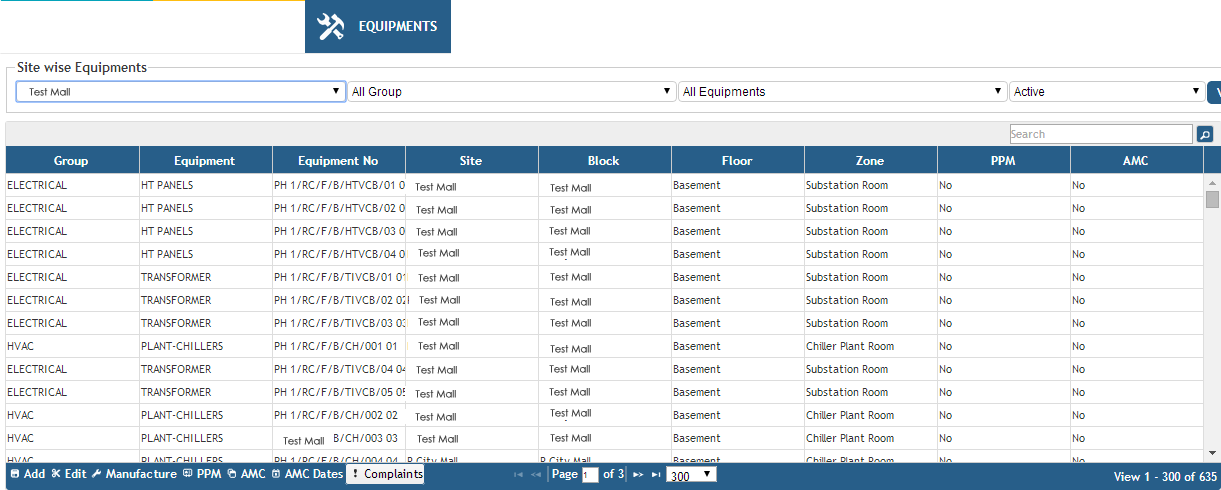
Task: Open Manufacture details from the bottom toolbar
Action: tap(134, 474)
